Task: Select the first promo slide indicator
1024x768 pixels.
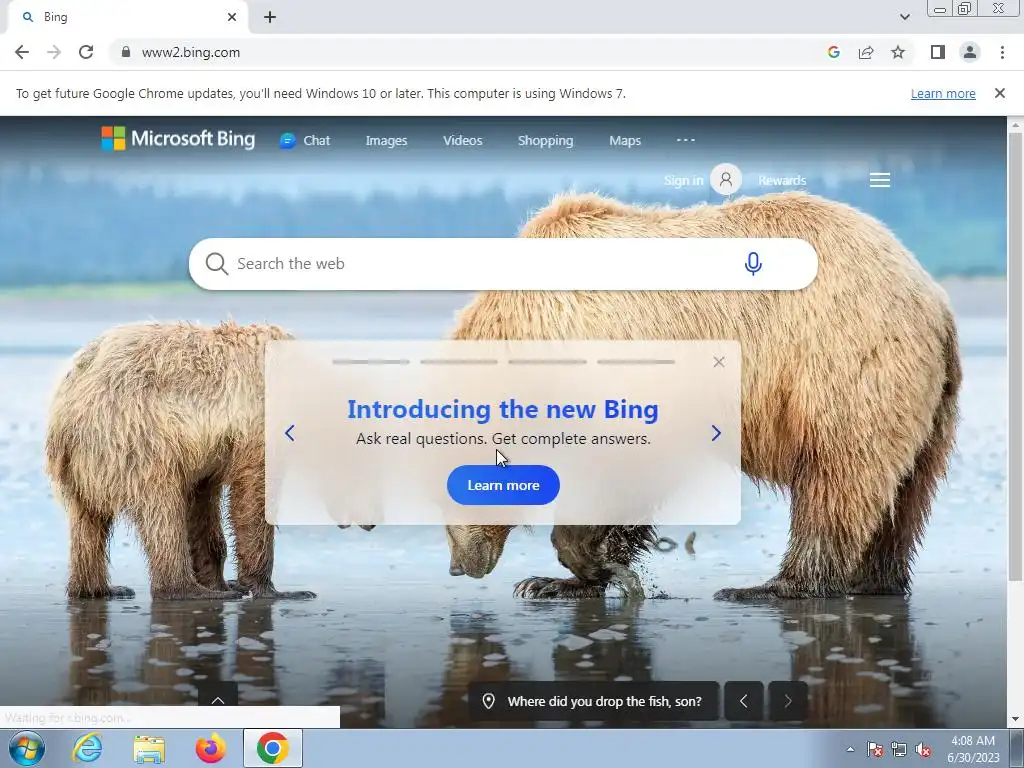Action: click(370, 362)
